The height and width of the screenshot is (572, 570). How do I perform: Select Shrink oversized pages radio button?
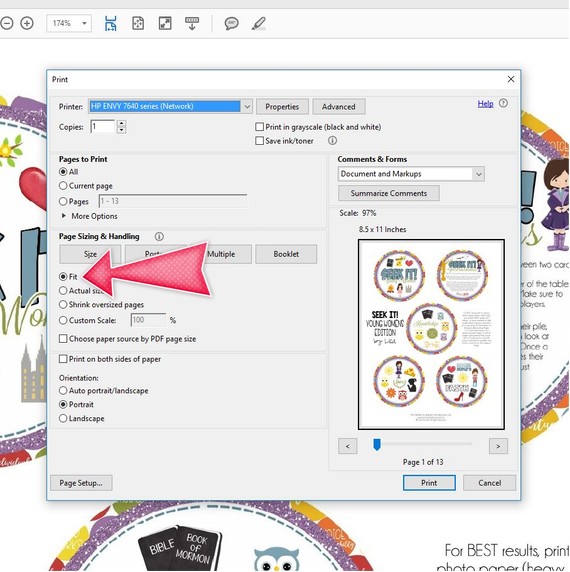[63, 304]
